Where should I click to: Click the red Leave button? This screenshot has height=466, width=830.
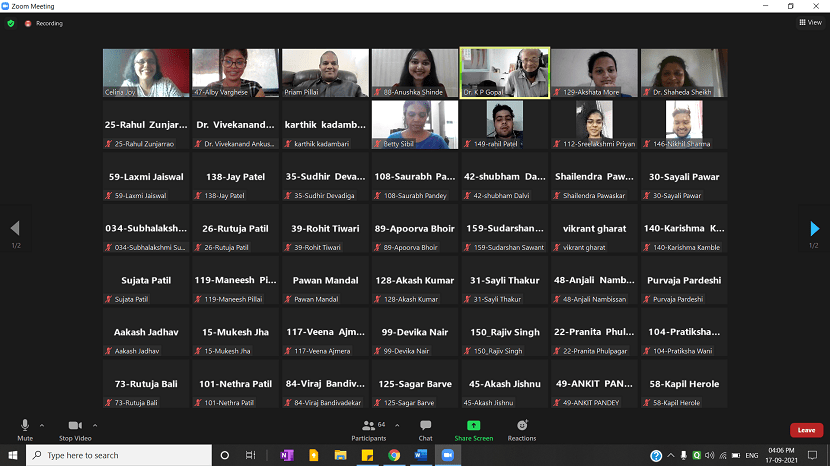click(x=806, y=430)
